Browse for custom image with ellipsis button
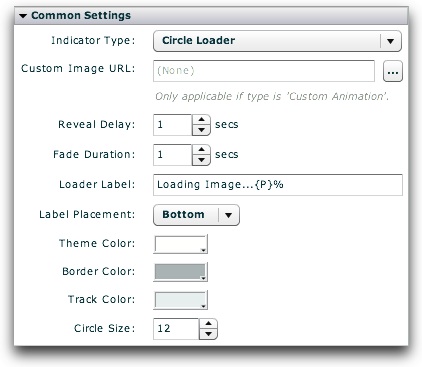422x367 pixels. point(393,71)
